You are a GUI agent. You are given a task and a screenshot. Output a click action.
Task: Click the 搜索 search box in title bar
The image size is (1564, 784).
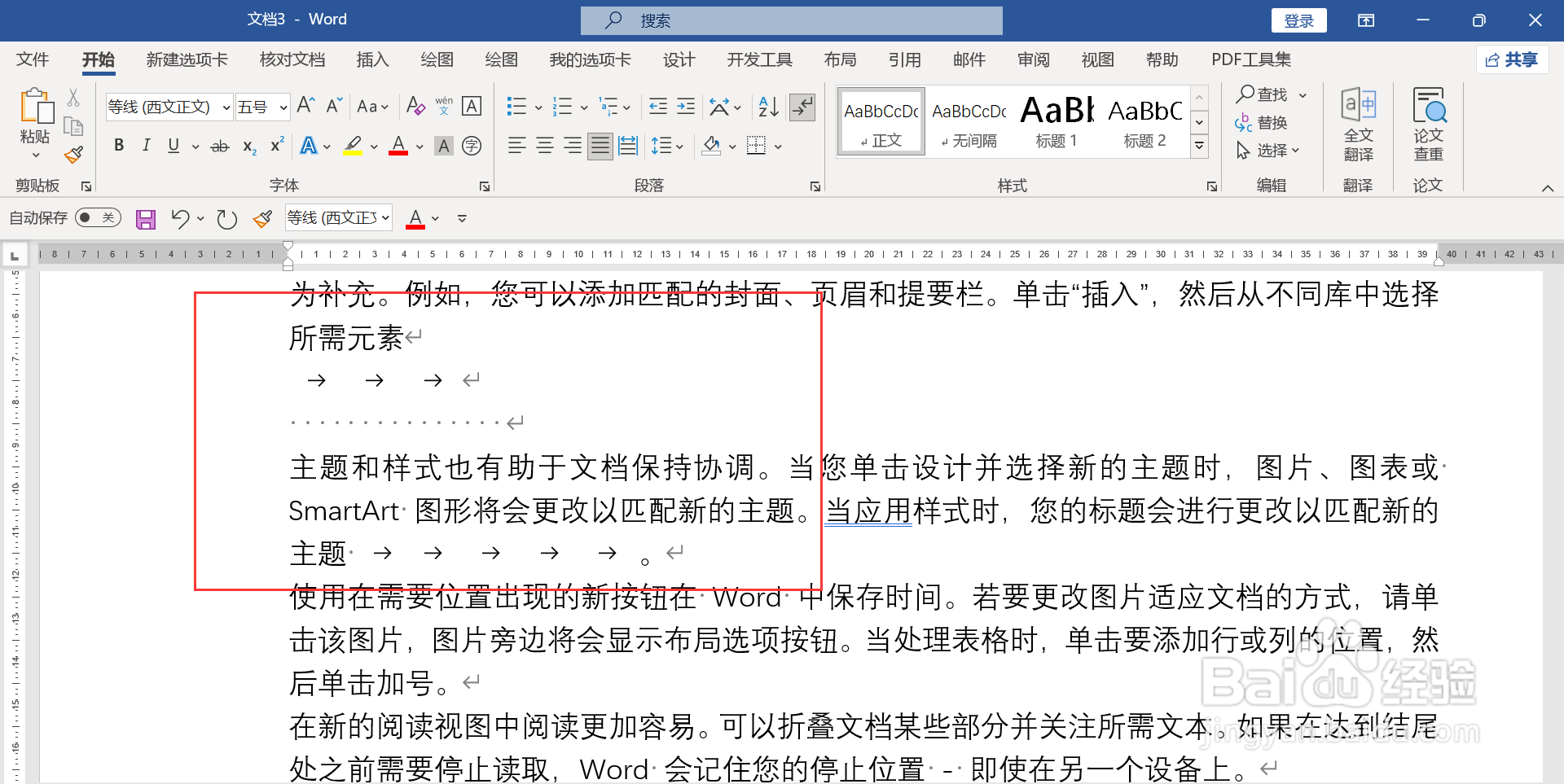[791, 20]
